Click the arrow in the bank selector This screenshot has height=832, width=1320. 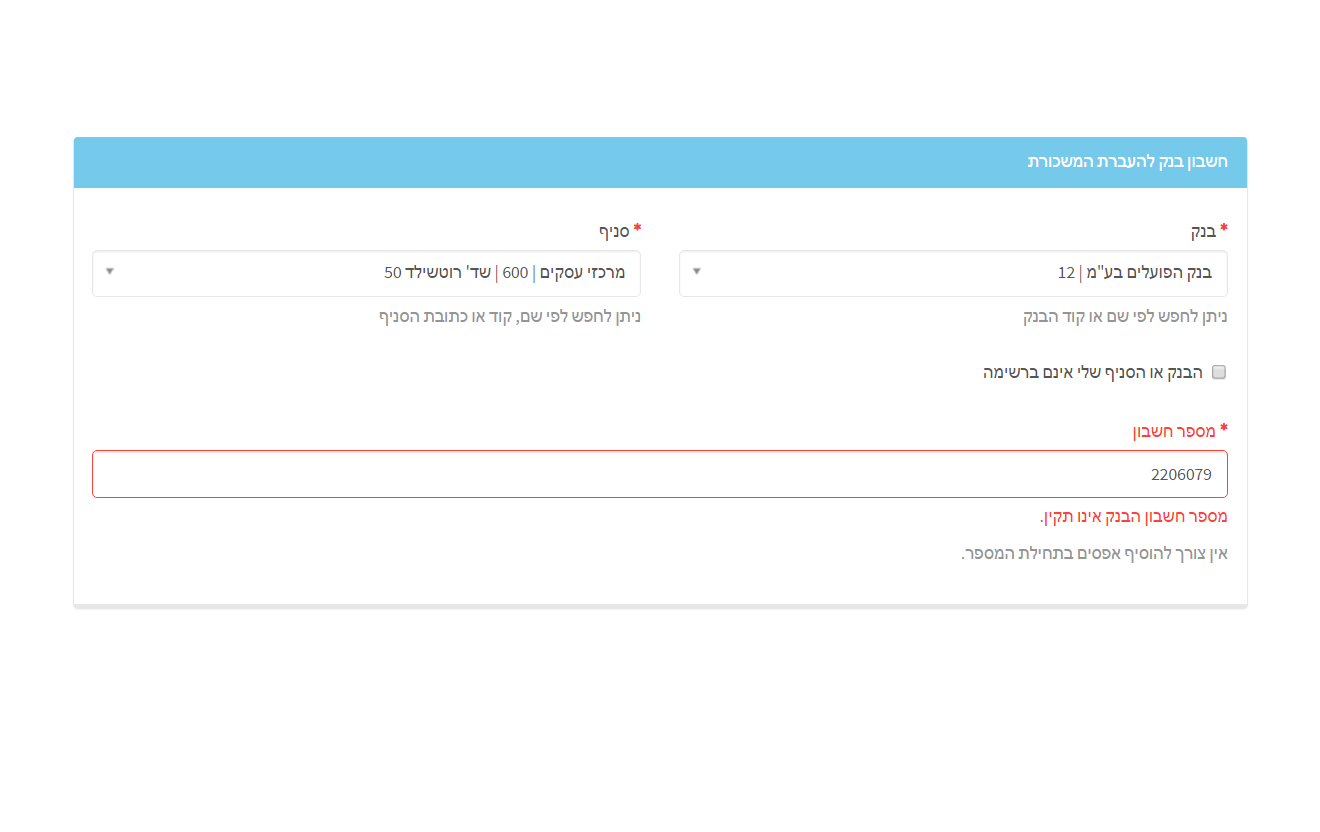697,271
